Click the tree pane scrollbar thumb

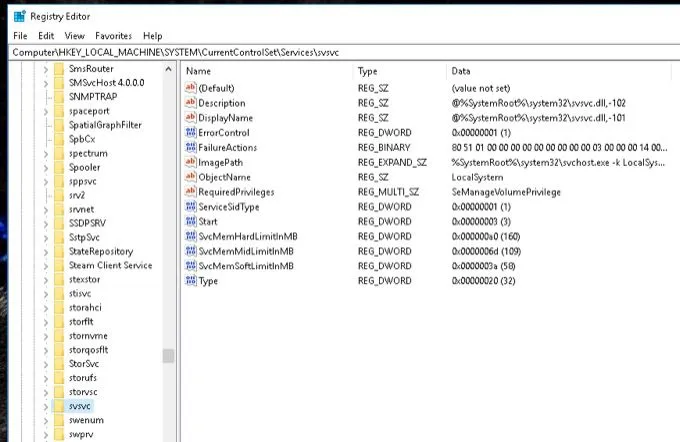168,356
